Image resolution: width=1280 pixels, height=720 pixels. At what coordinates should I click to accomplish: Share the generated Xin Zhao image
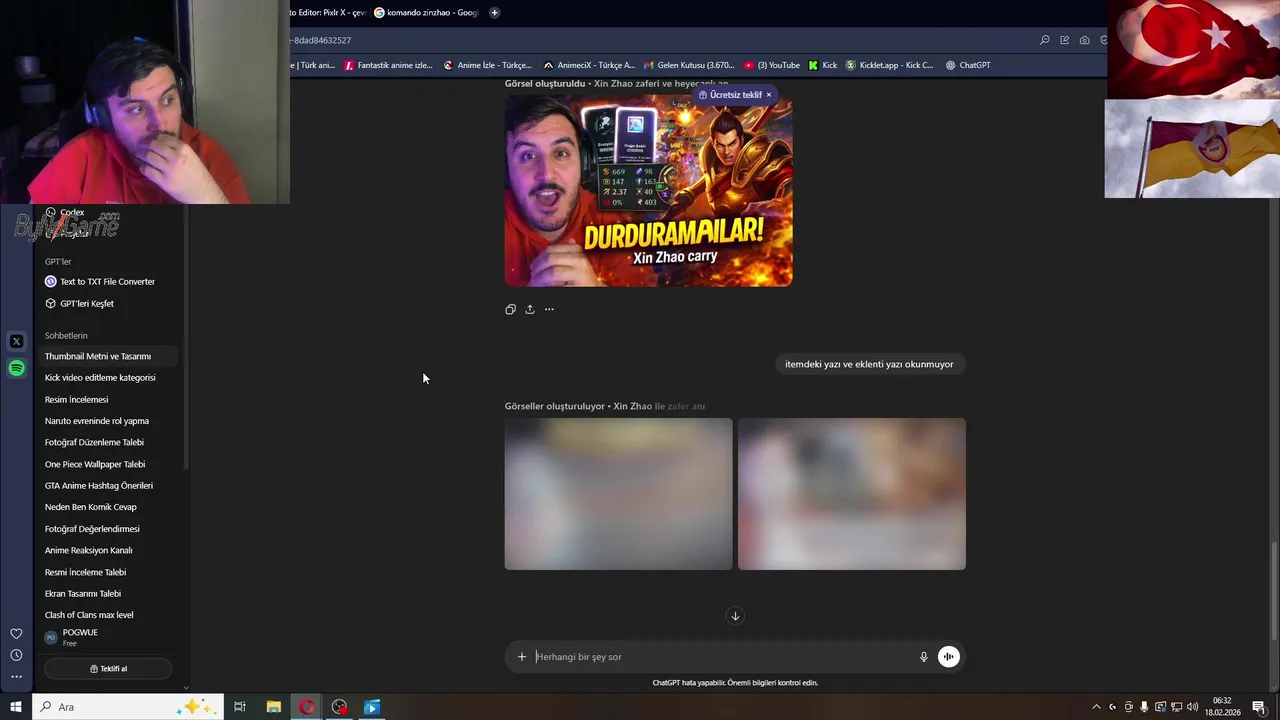(530, 310)
